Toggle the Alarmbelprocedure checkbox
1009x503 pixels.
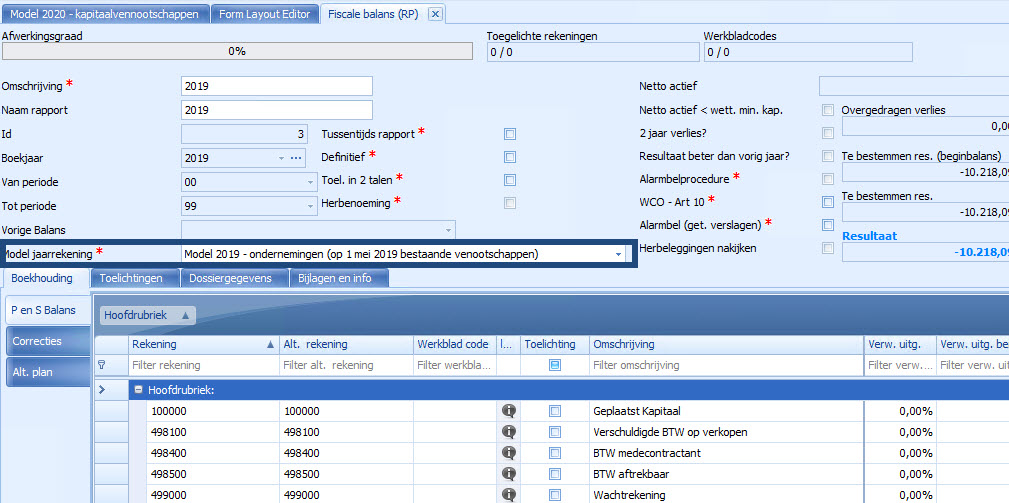coord(827,179)
